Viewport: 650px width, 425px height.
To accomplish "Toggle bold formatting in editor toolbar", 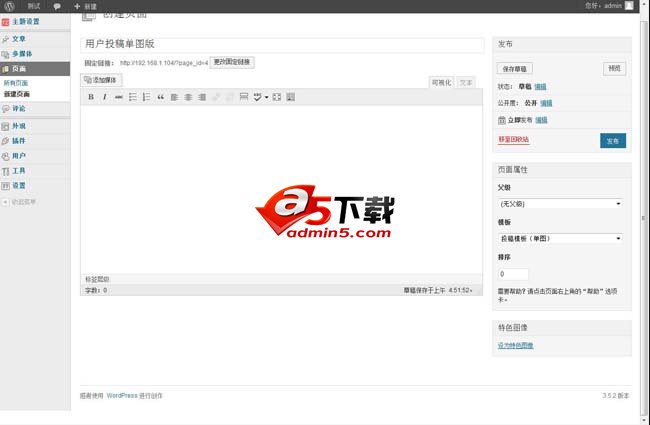I will (x=91, y=97).
